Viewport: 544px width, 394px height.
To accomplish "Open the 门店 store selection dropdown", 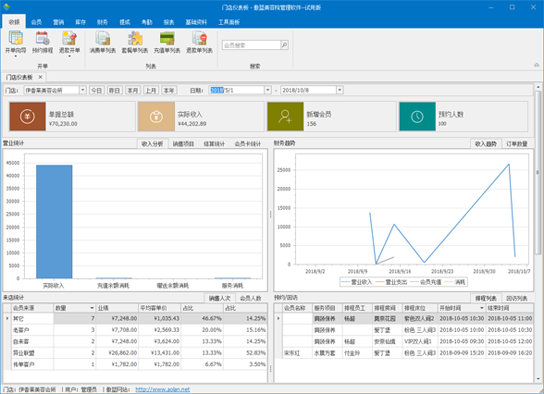I will [83, 90].
